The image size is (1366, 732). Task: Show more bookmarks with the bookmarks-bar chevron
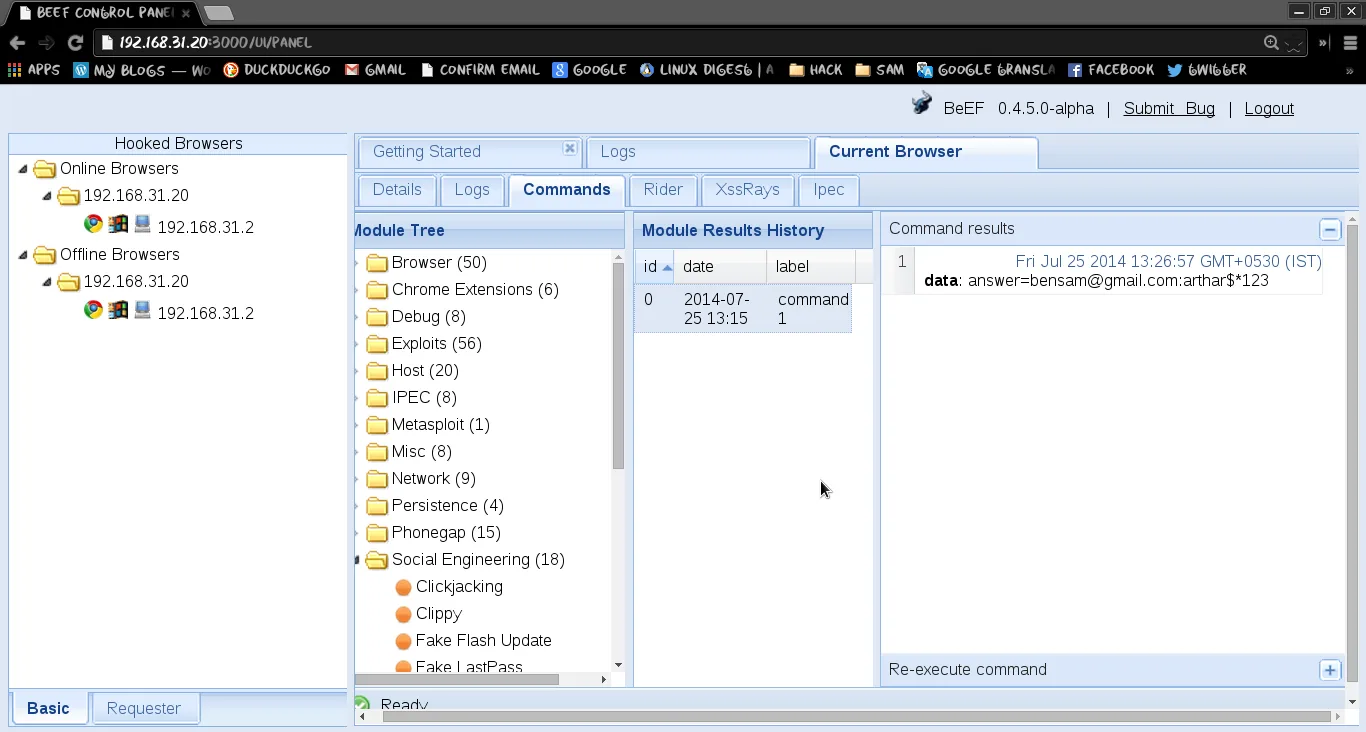pos(1350,70)
